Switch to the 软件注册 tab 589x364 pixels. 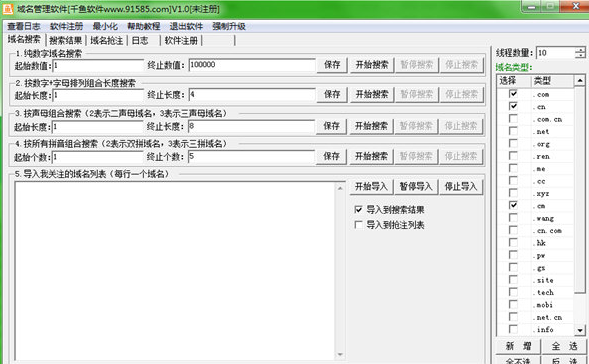tap(181, 40)
